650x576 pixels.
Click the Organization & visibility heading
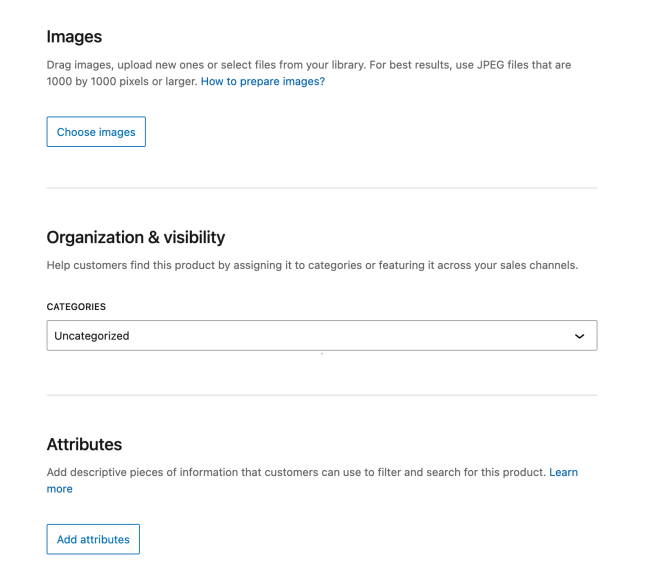tap(135, 238)
